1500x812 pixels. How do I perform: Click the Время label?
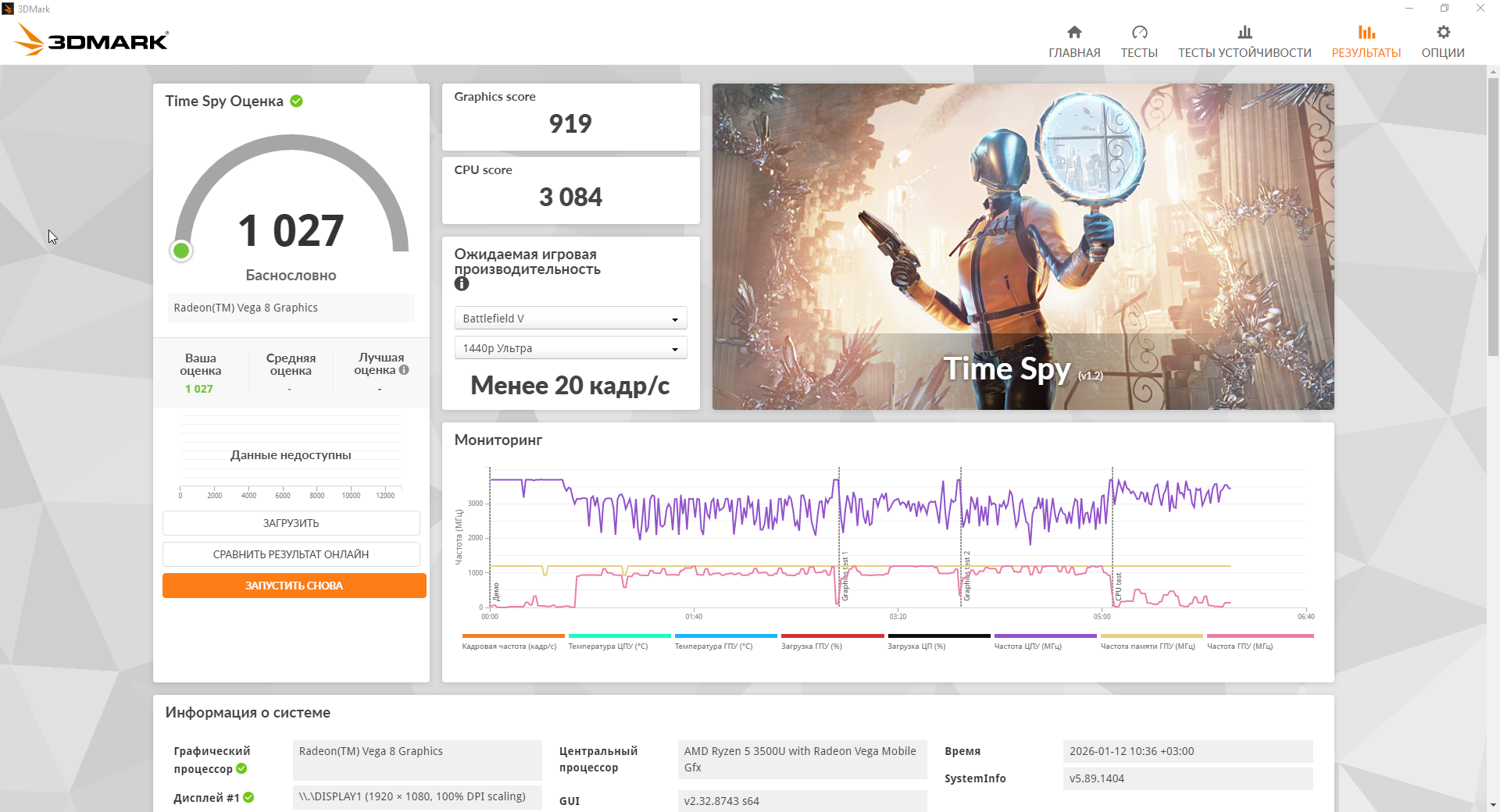[x=962, y=751]
